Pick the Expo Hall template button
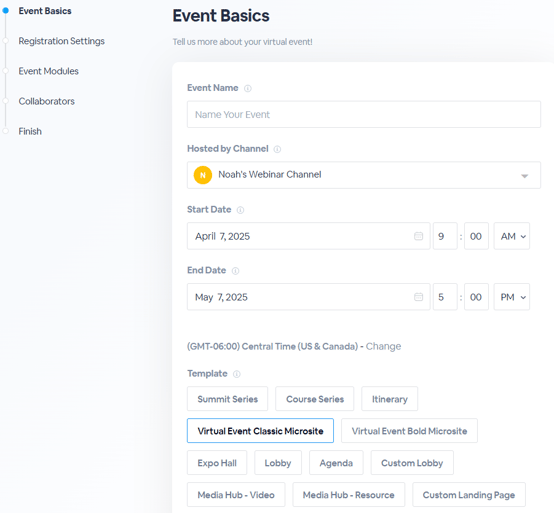554x513 pixels. [x=217, y=463]
